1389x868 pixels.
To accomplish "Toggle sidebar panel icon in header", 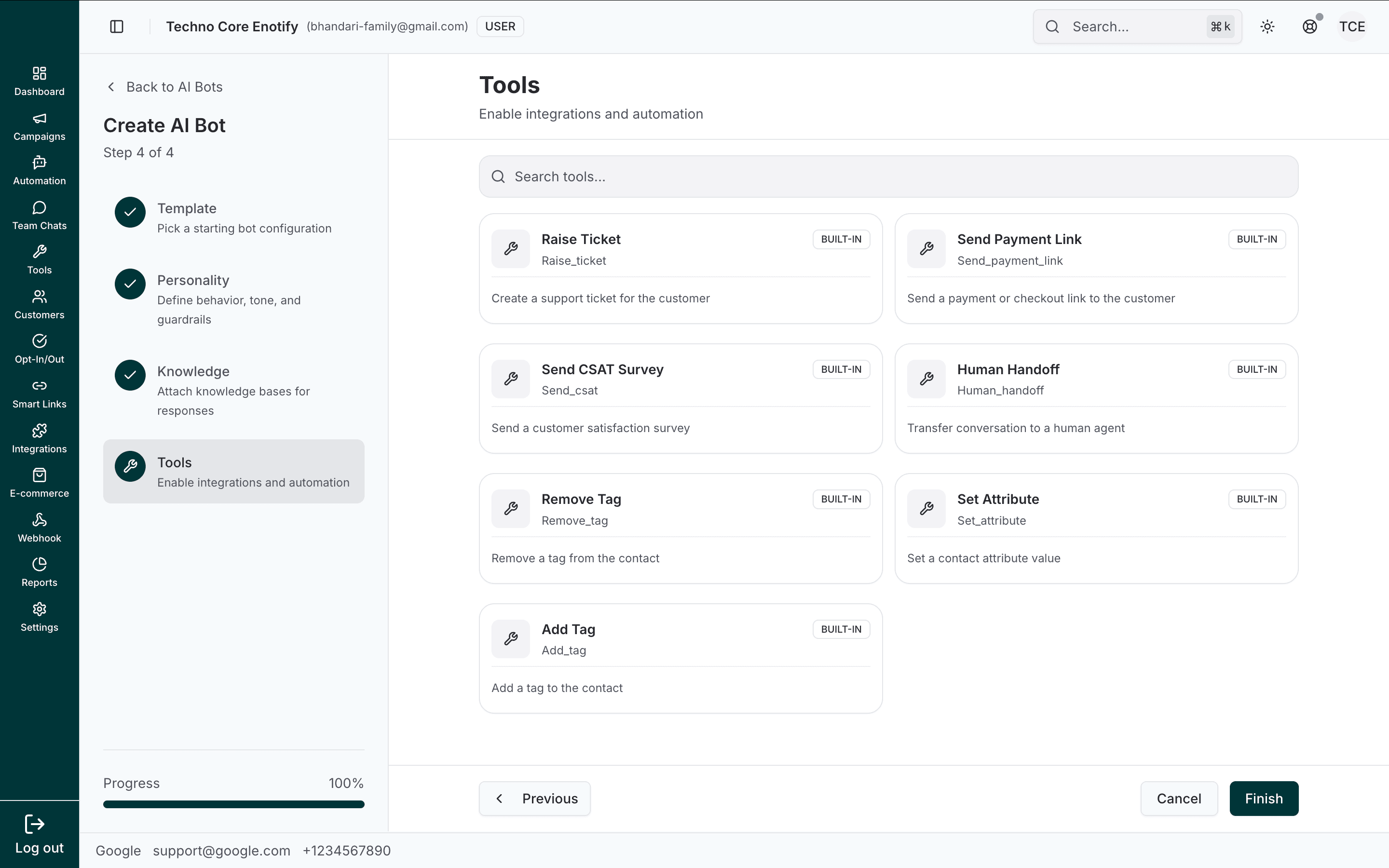I will [117, 27].
